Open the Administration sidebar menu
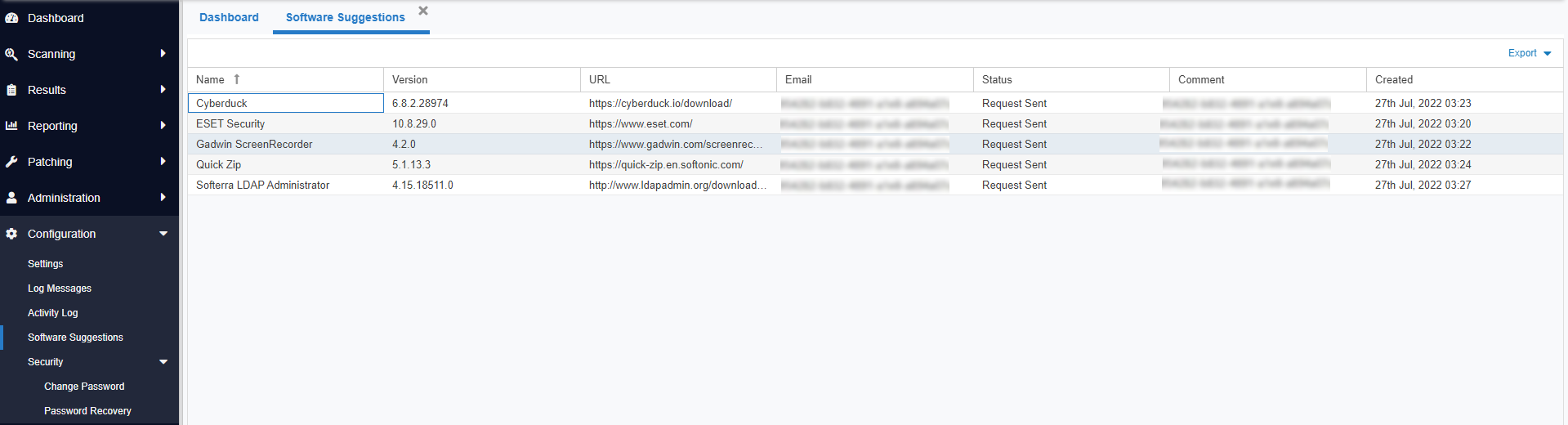This screenshot has width=1568, height=425. click(x=64, y=198)
